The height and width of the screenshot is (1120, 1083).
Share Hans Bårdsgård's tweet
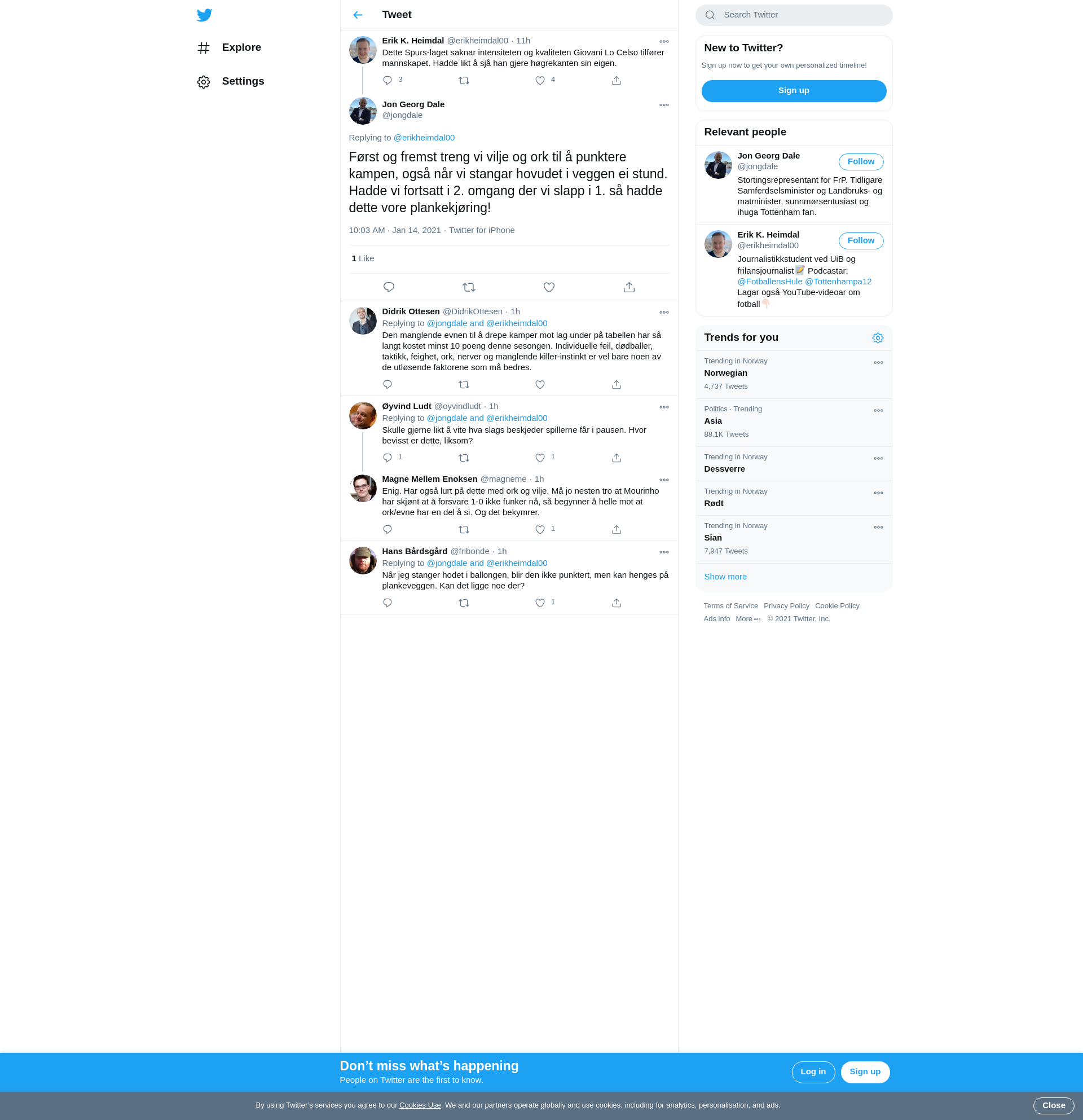point(616,603)
